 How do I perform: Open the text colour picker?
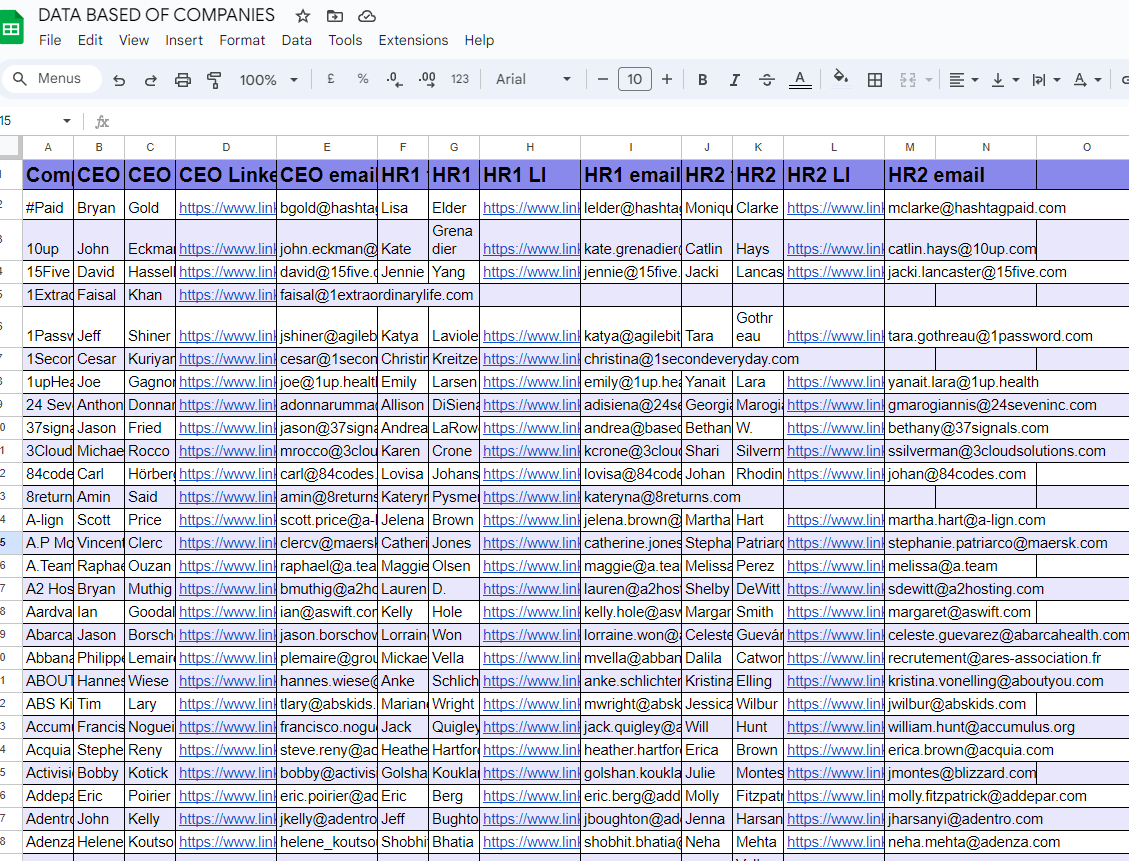[800, 80]
